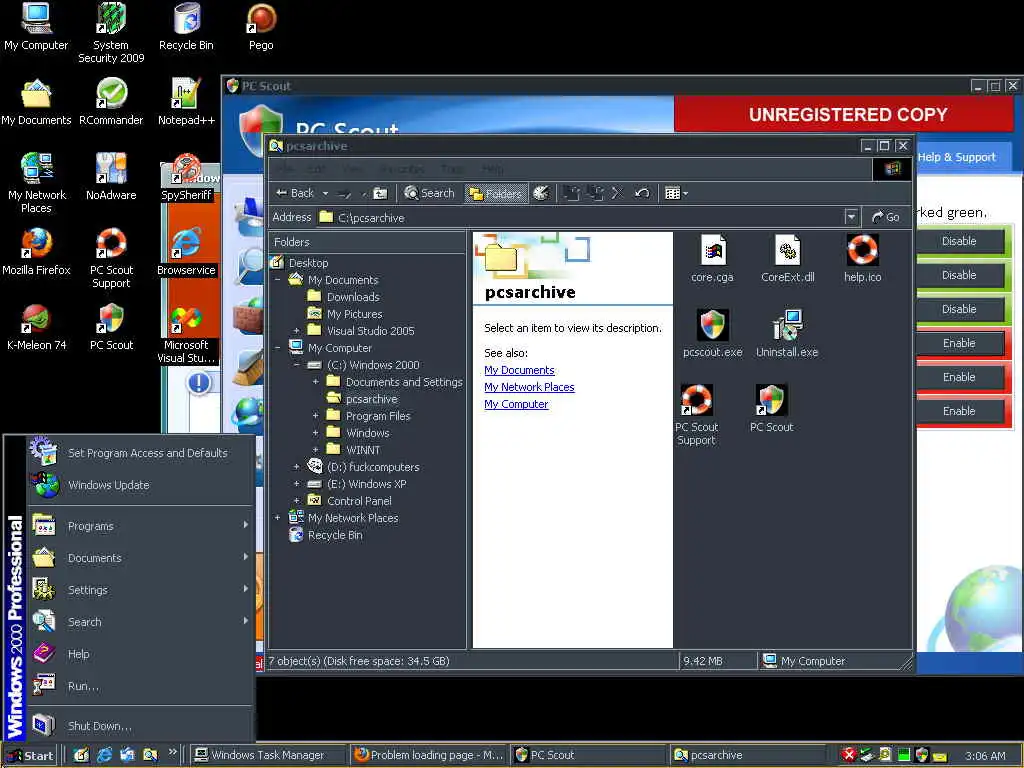This screenshot has height=768, width=1024.
Task: Open K-Meleon 74 desktop icon
Action: [36, 327]
